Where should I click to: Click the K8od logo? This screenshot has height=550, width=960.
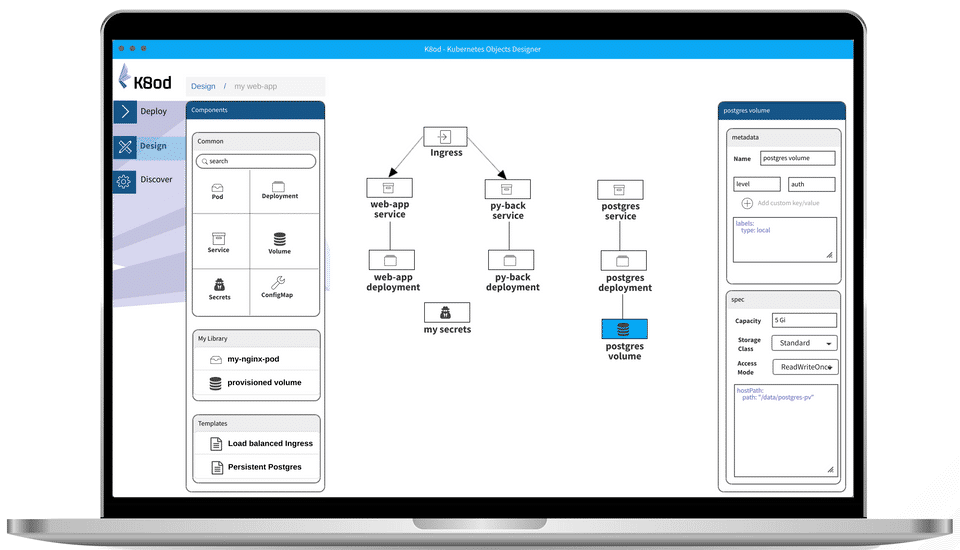tap(145, 78)
